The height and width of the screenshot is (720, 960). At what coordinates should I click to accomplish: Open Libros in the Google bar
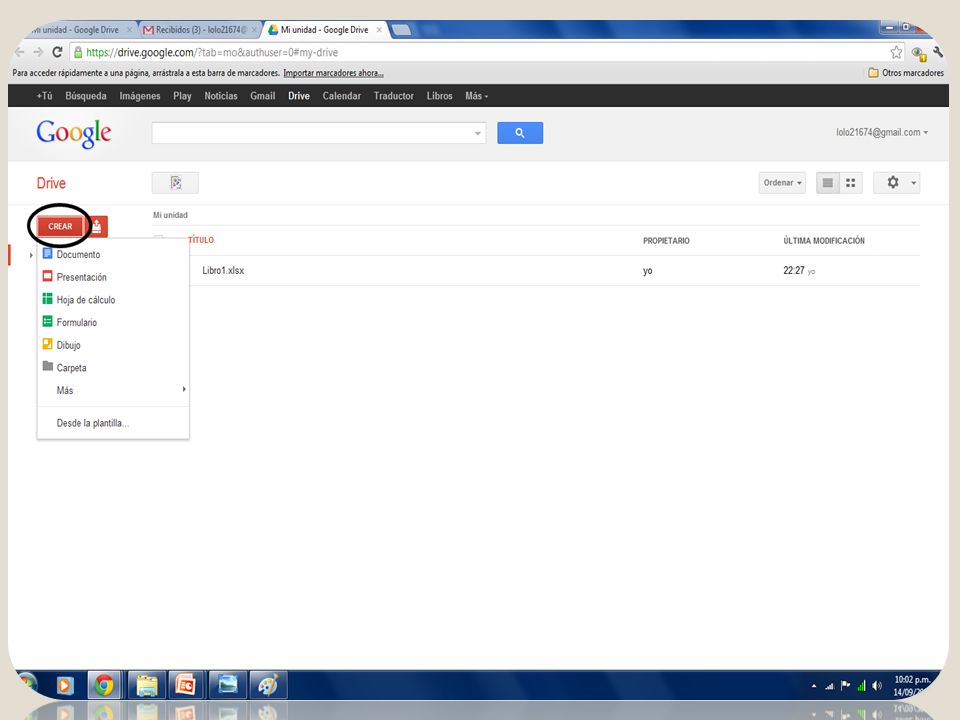(440, 96)
